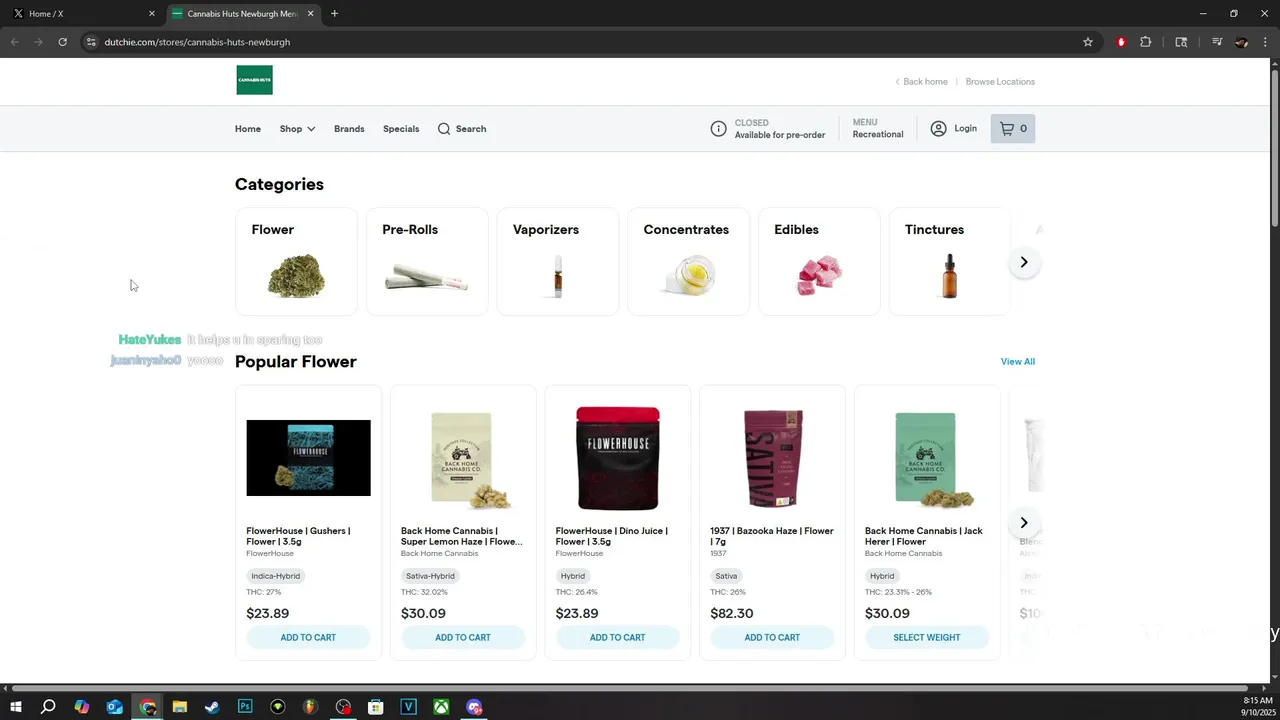
Task: Open the Chrome three-dot menu
Action: pos(1264,42)
